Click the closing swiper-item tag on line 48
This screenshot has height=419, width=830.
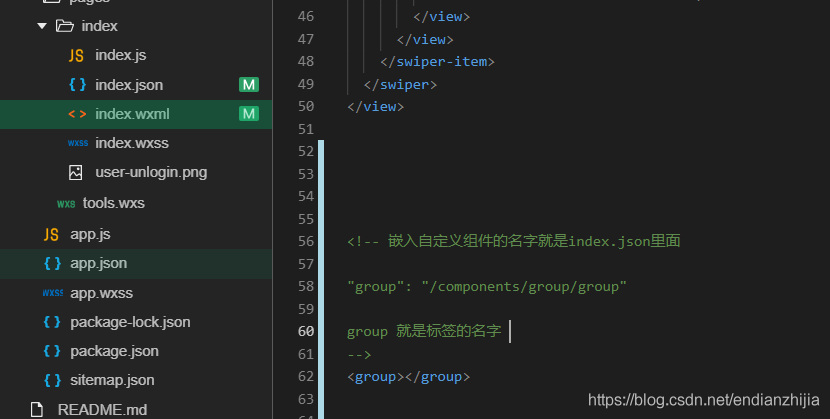tap(437, 62)
